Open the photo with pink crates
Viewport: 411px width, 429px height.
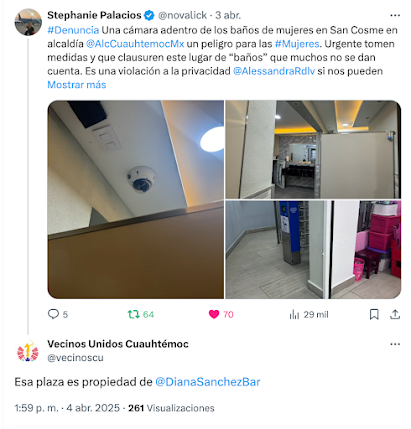313,250
